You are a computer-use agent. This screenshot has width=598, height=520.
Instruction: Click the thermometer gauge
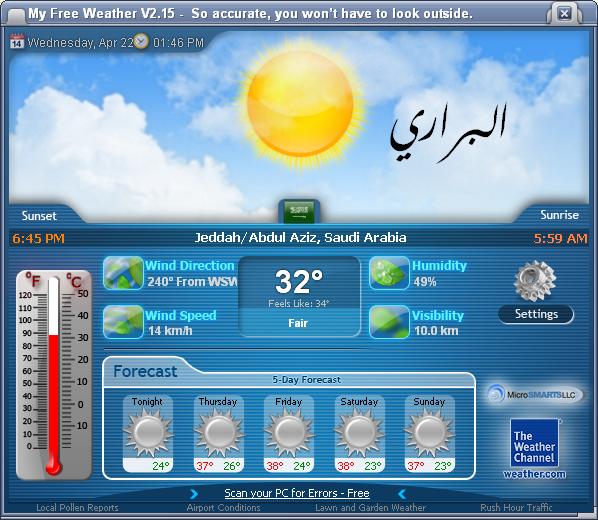pyautogui.click(x=54, y=374)
